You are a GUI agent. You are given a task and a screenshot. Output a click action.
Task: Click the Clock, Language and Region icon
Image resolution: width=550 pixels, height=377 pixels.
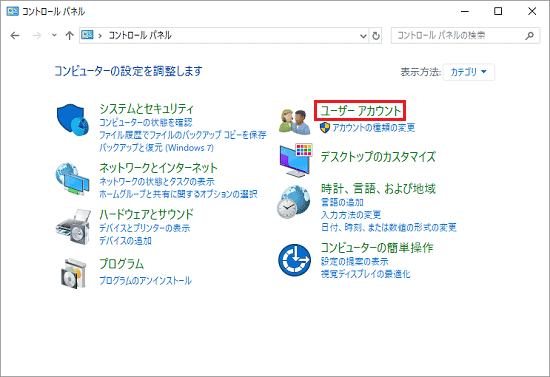294,202
